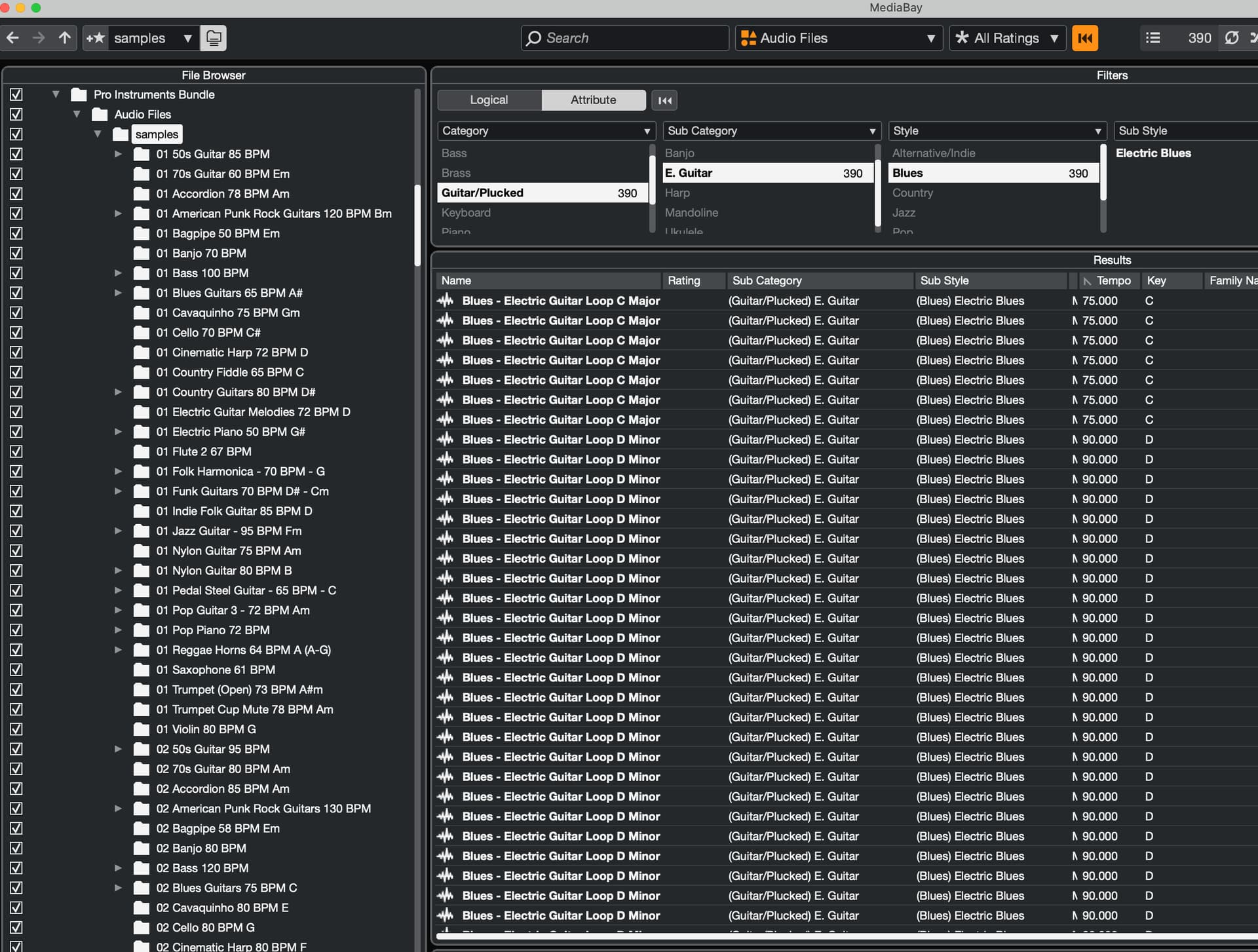Click the orange reset filters button

click(x=1085, y=38)
